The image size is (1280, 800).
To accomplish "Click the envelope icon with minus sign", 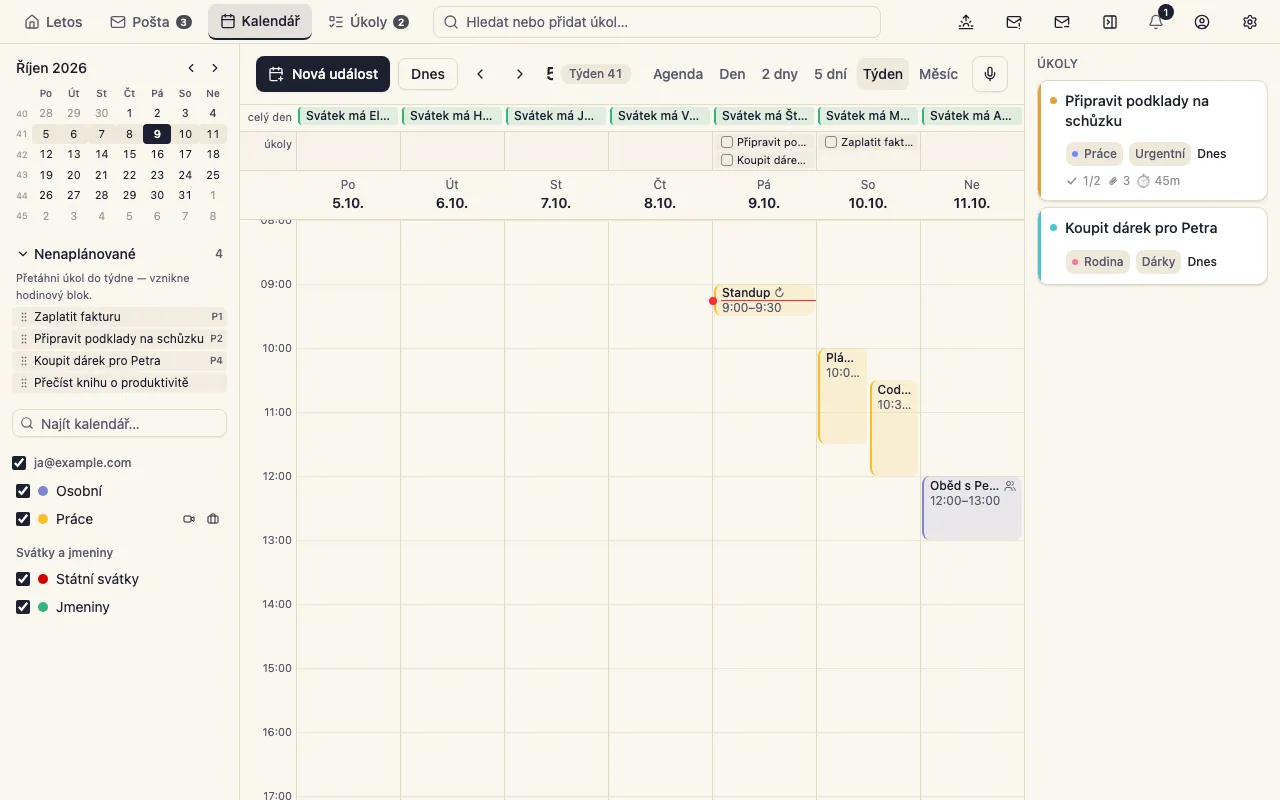I will (1062, 22).
